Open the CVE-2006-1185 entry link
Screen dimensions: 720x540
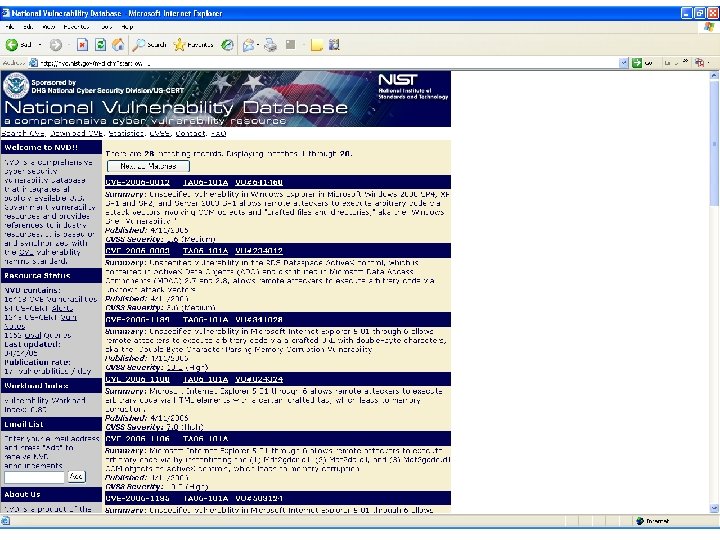click(137, 498)
